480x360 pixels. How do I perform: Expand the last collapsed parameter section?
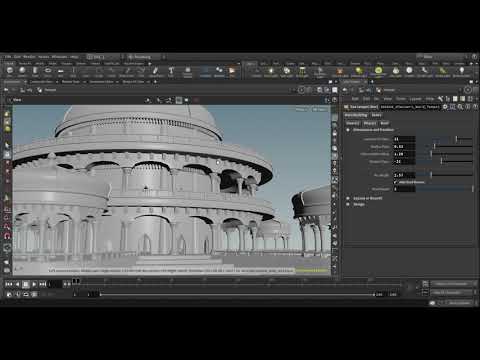tap(348, 204)
